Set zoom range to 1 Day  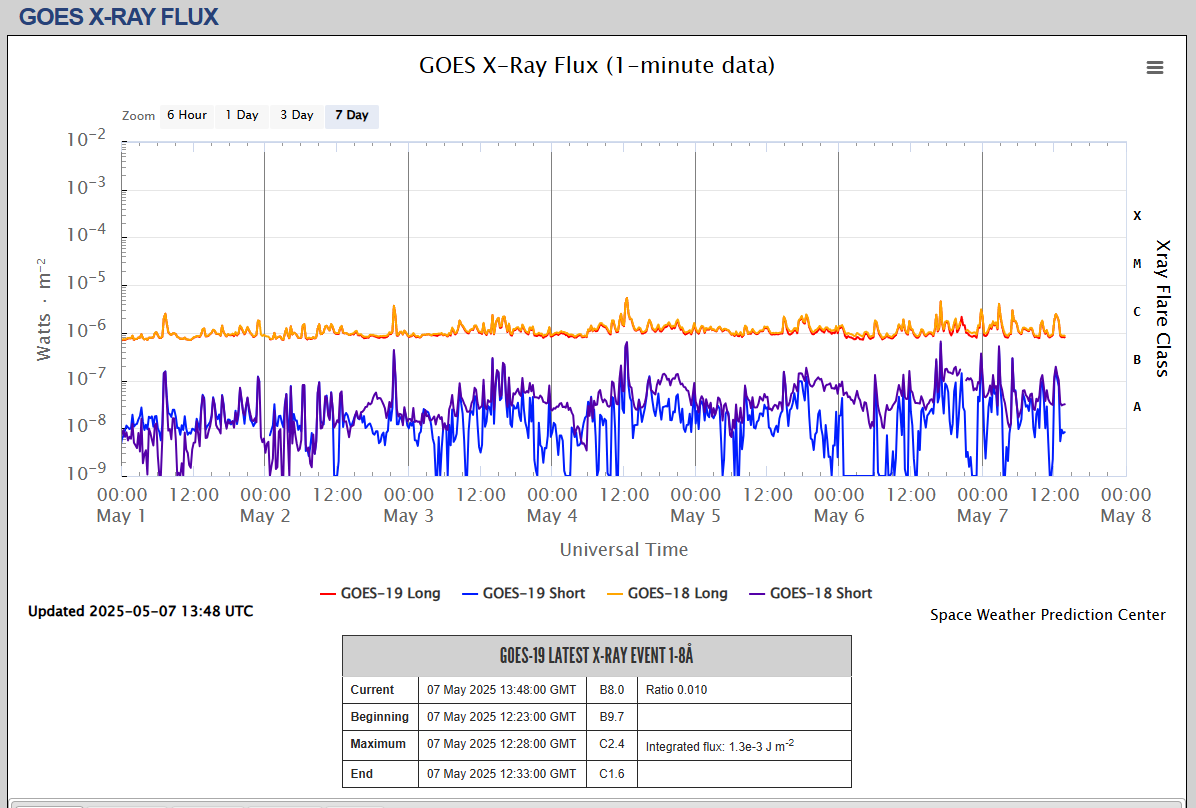click(x=242, y=115)
